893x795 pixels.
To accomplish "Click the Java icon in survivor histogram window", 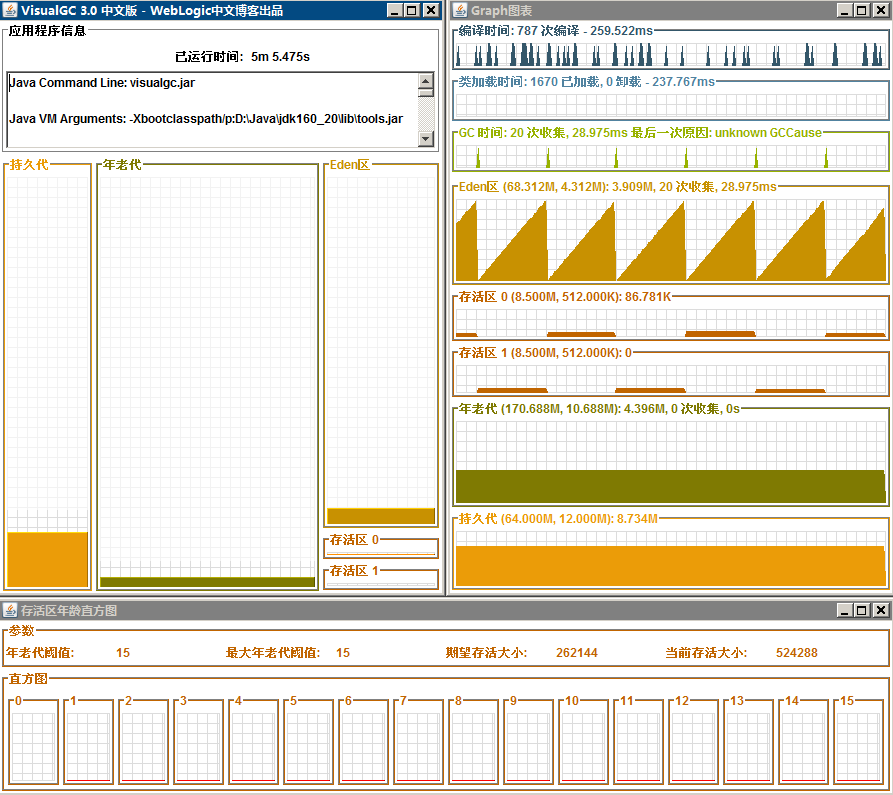I will coord(10,610).
